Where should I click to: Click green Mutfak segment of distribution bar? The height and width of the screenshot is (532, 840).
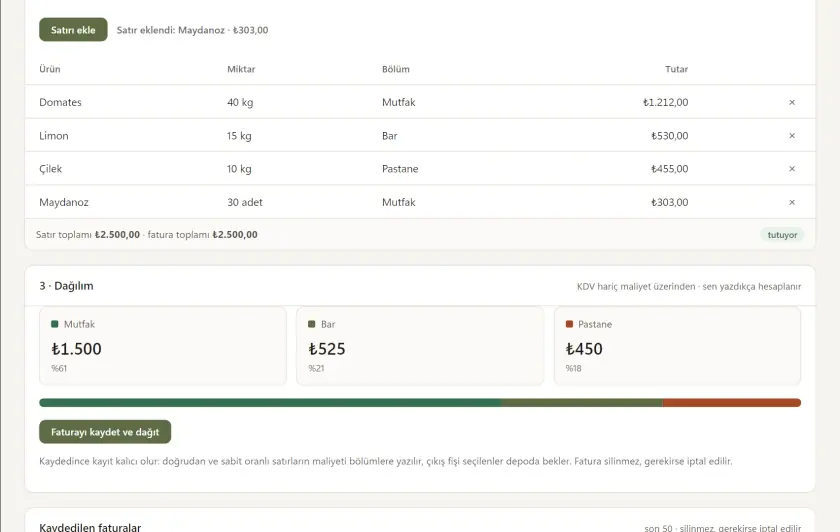(271, 403)
